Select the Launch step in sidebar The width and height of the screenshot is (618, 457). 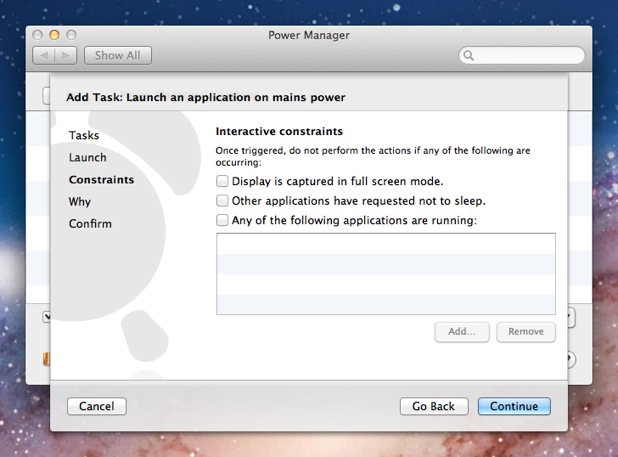click(87, 157)
